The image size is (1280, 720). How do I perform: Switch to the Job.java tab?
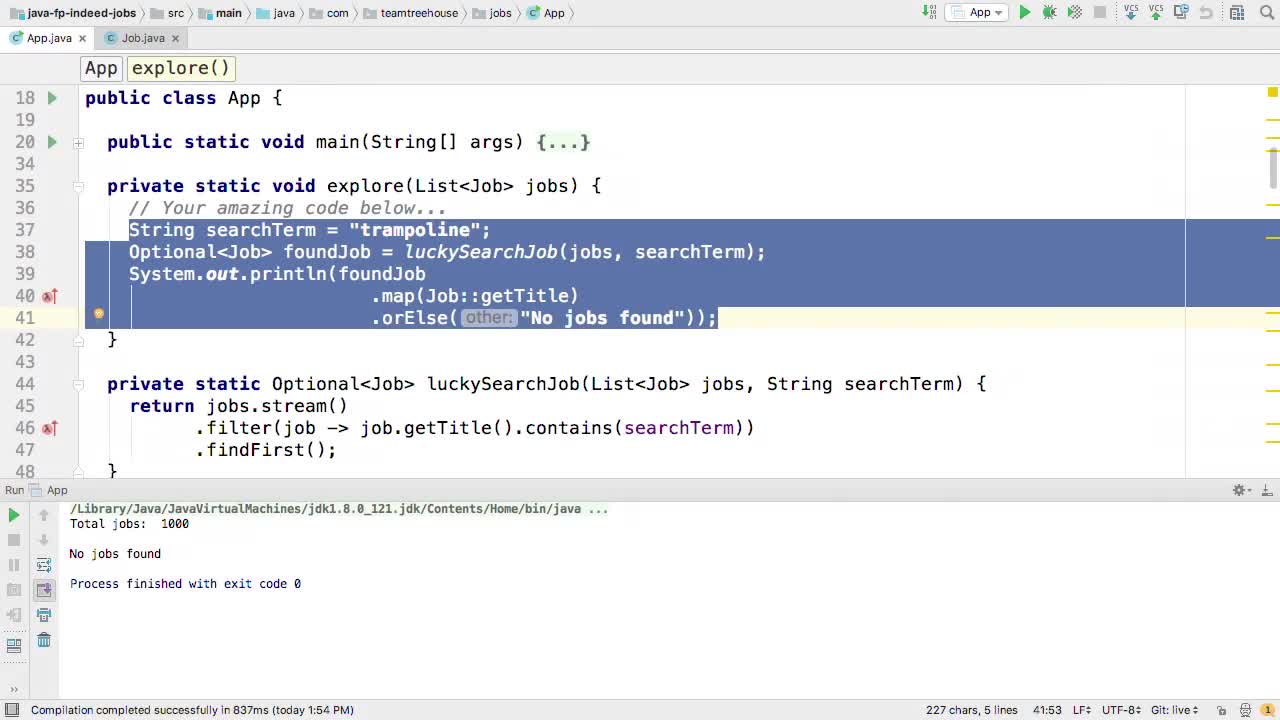click(x=142, y=37)
